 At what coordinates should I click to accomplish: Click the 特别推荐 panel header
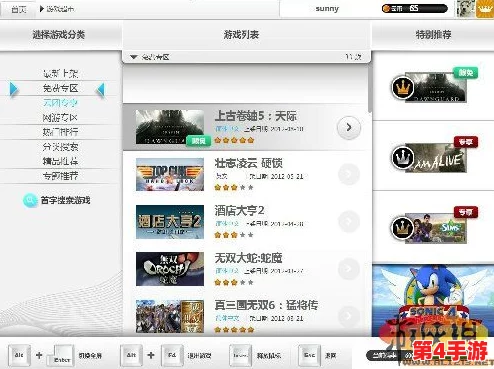tap(433, 35)
